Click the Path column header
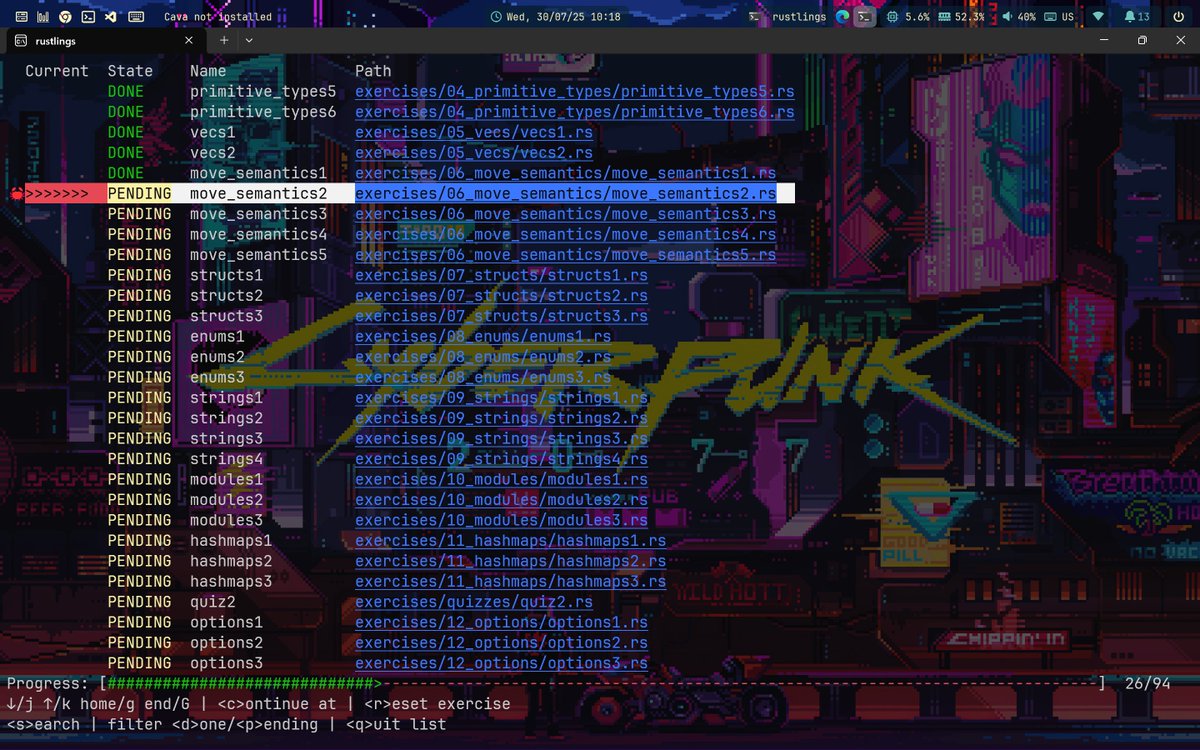The width and height of the screenshot is (1200, 750). point(373,71)
